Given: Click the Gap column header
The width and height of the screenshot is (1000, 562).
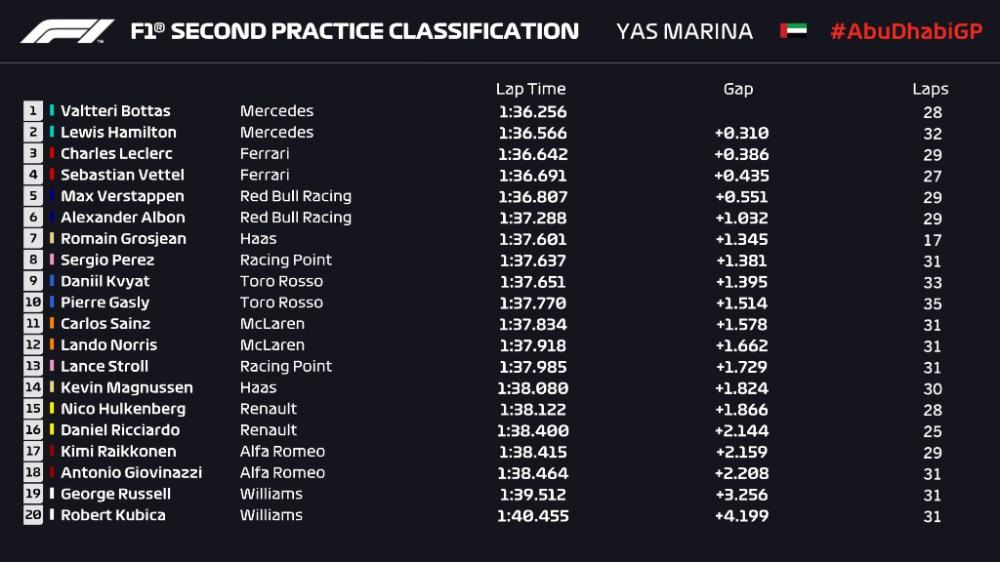Looking at the screenshot, I should 738,89.
